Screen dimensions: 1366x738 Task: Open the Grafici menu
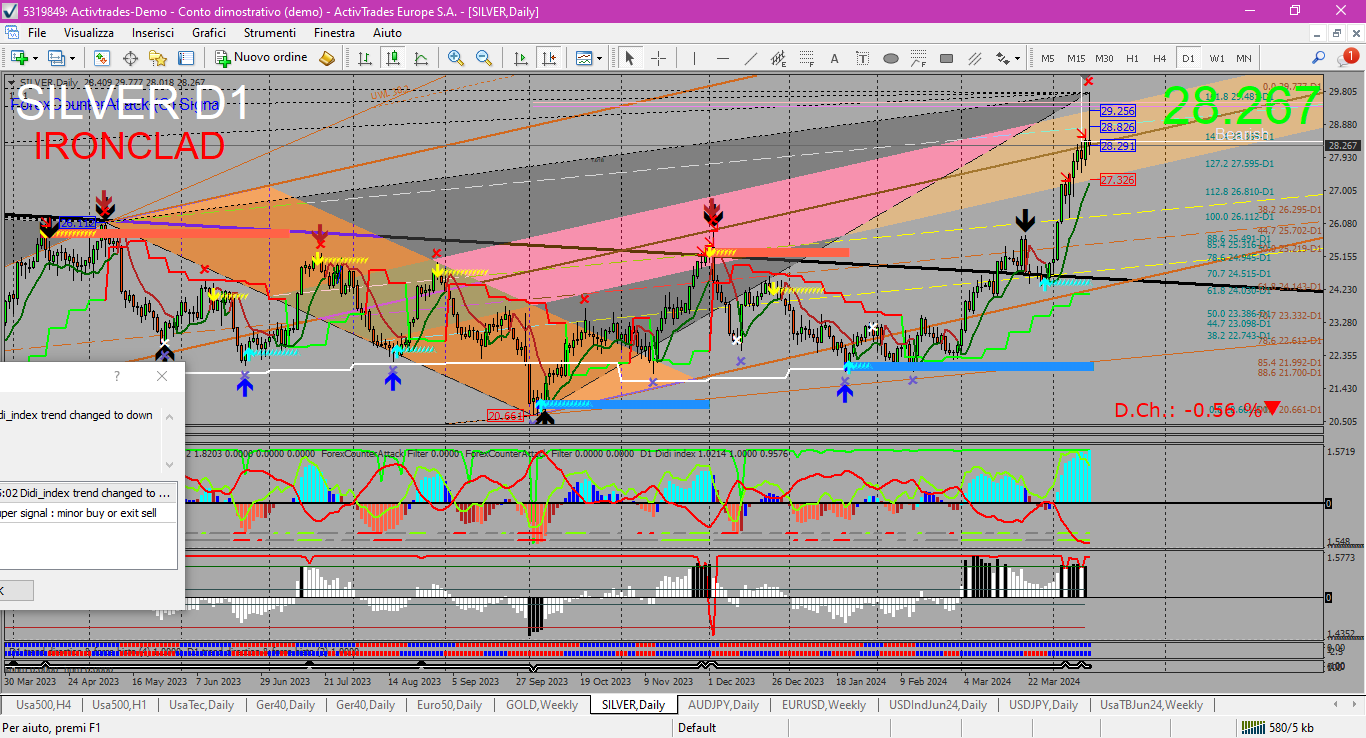pyautogui.click(x=209, y=33)
